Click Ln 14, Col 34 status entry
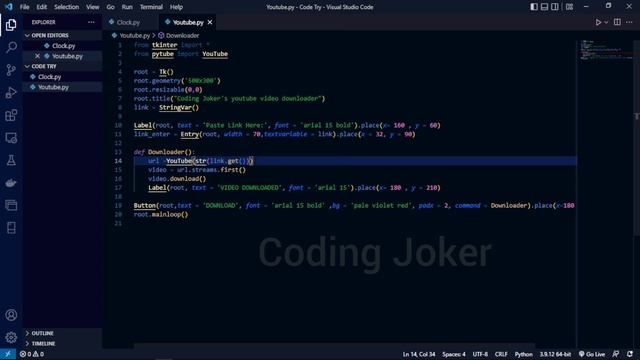Viewport: 640px width, 360px height. (x=419, y=354)
